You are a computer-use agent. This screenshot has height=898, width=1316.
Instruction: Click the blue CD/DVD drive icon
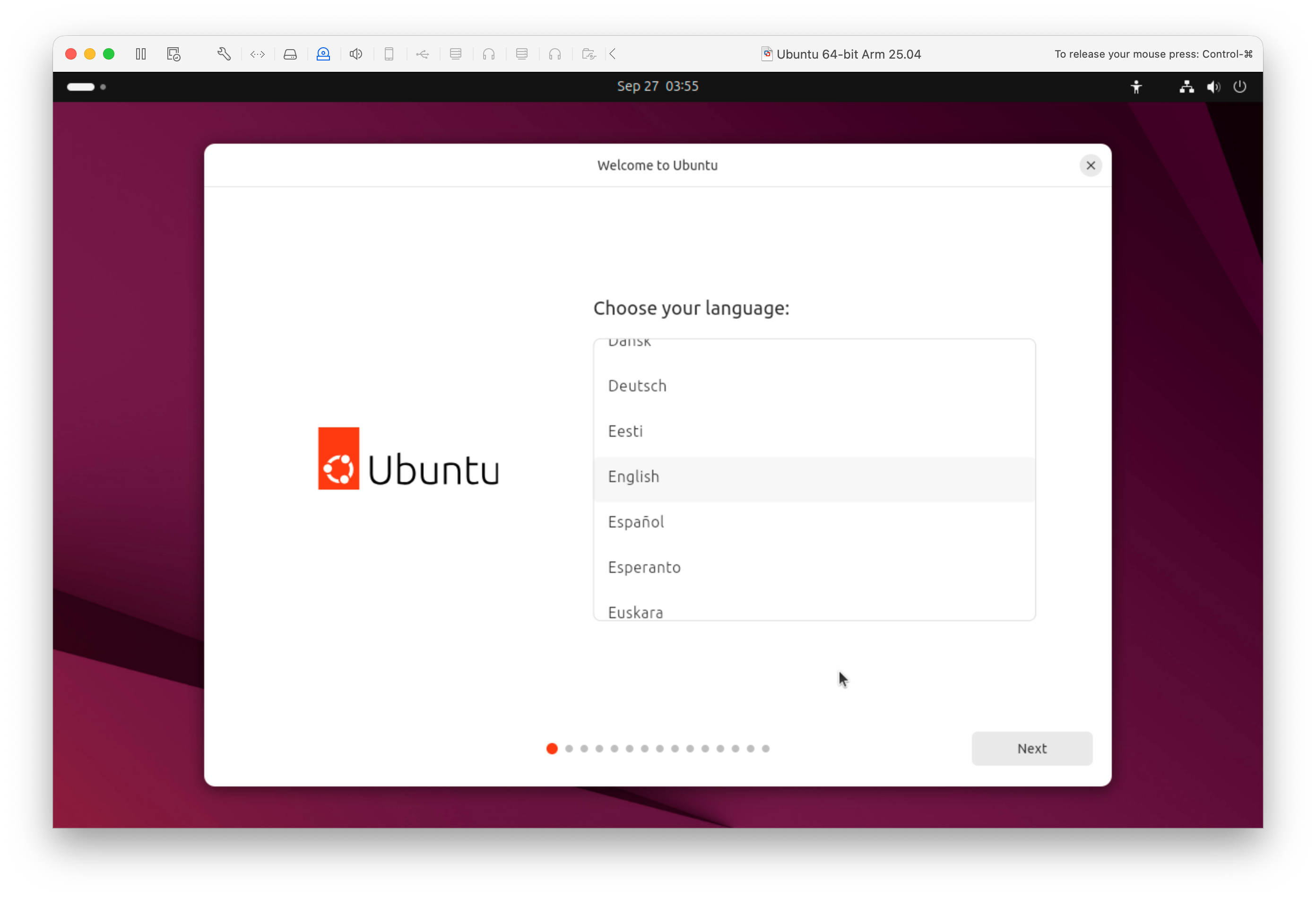tap(323, 54)
